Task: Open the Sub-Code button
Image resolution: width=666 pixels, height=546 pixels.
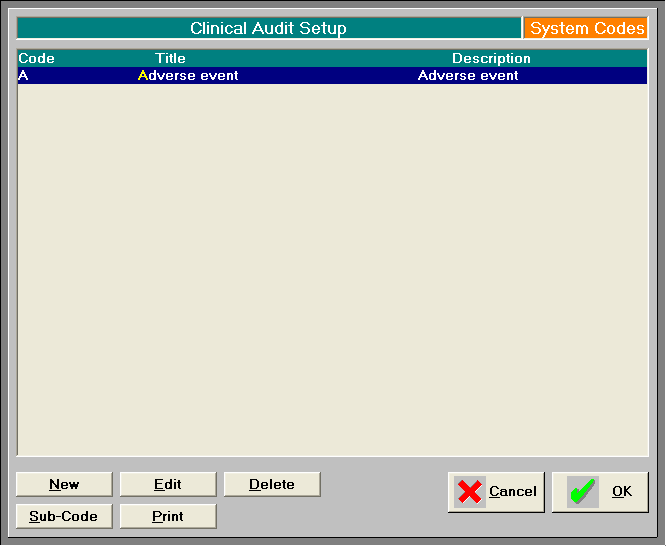Action: pyautogui.click(x=64, y=516)
